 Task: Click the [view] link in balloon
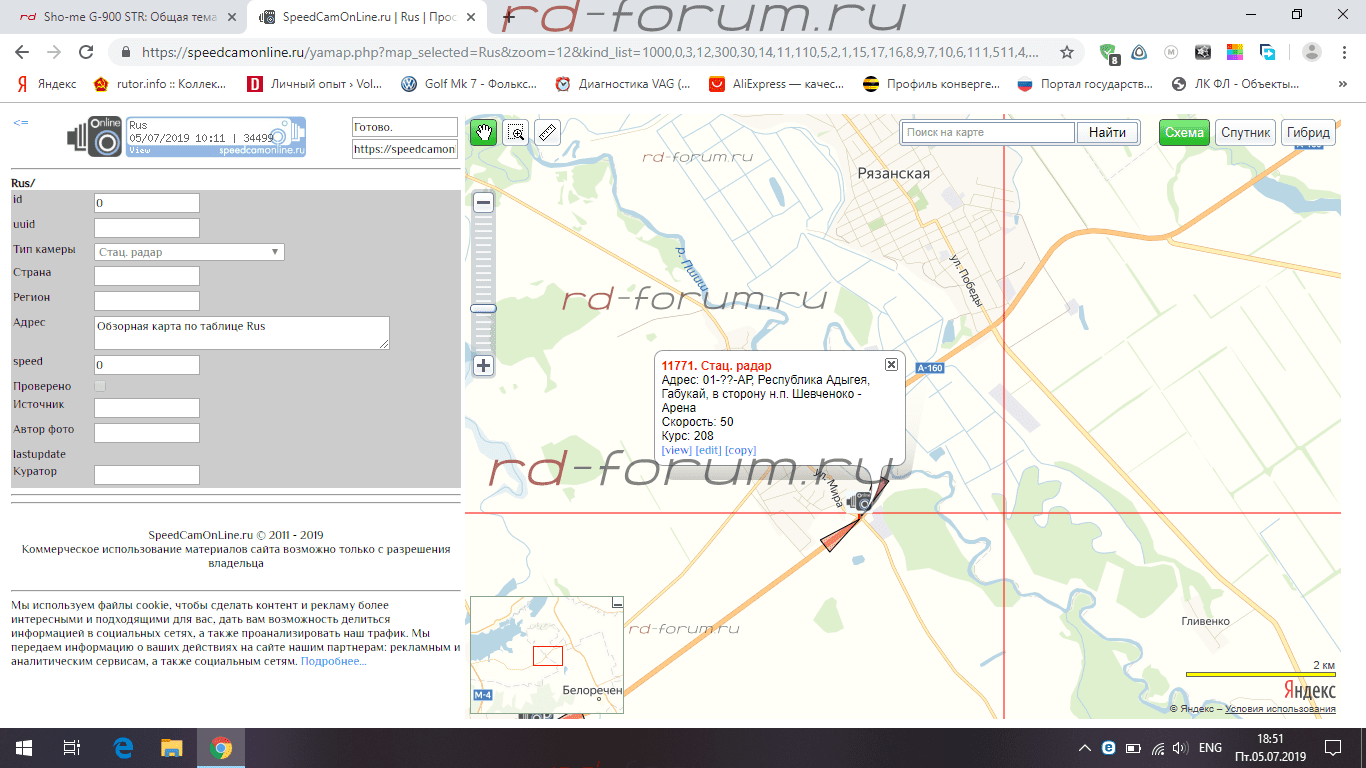[x=677, y=450]
